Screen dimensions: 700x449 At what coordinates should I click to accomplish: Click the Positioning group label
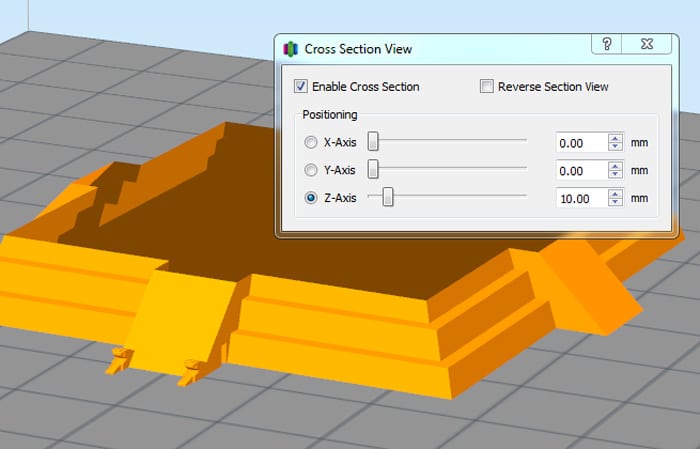tap(330, 115)
